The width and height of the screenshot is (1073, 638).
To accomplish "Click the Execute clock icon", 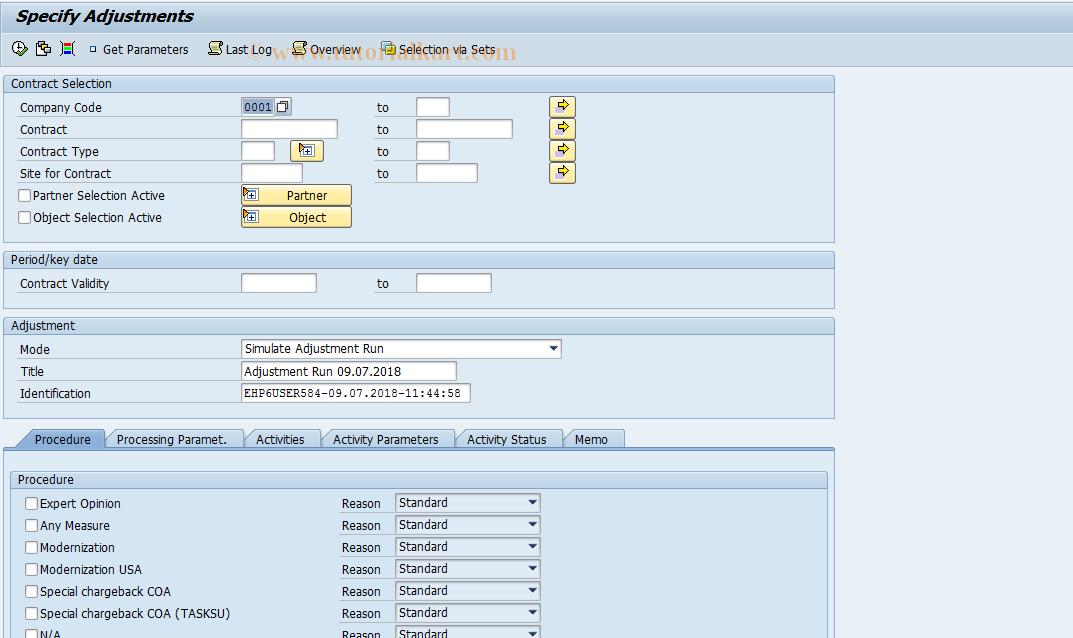I will 19,49.
